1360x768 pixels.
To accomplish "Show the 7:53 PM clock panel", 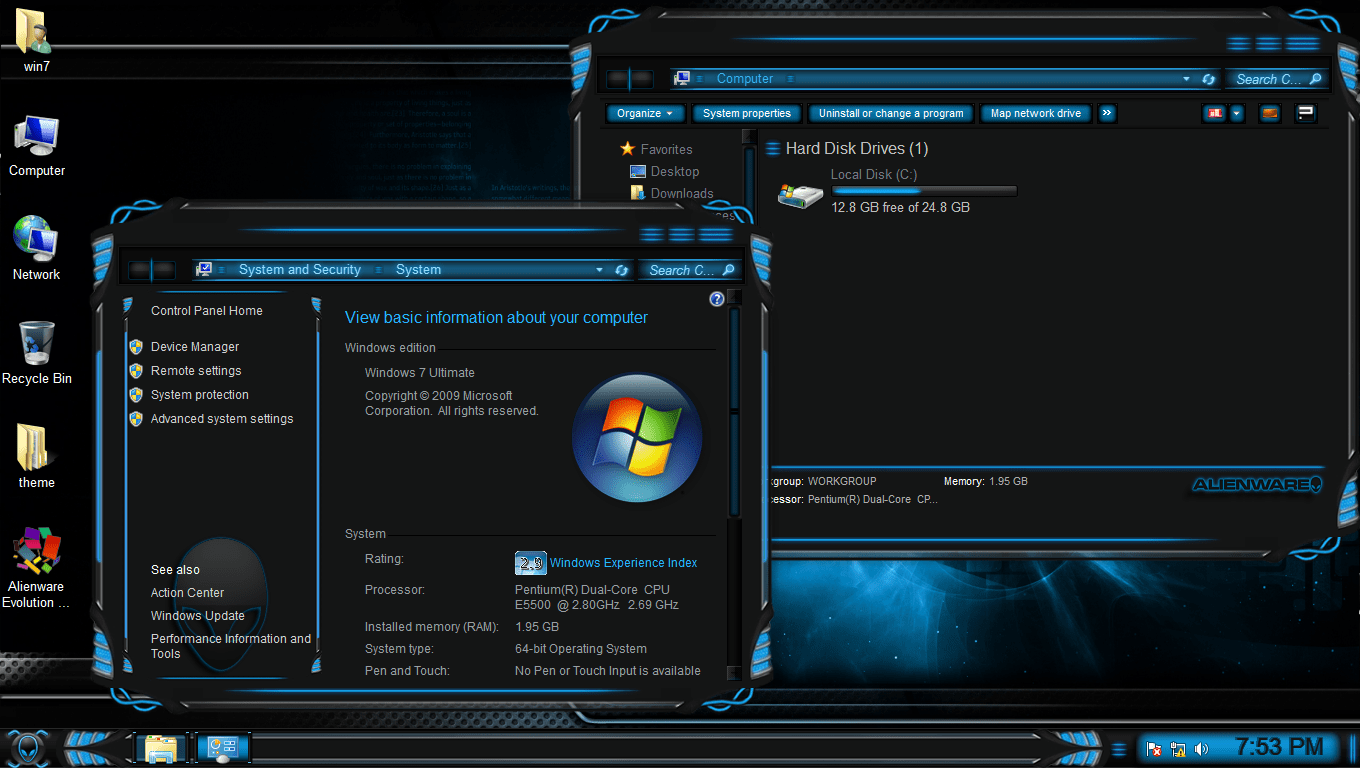I will [1279, 747].
